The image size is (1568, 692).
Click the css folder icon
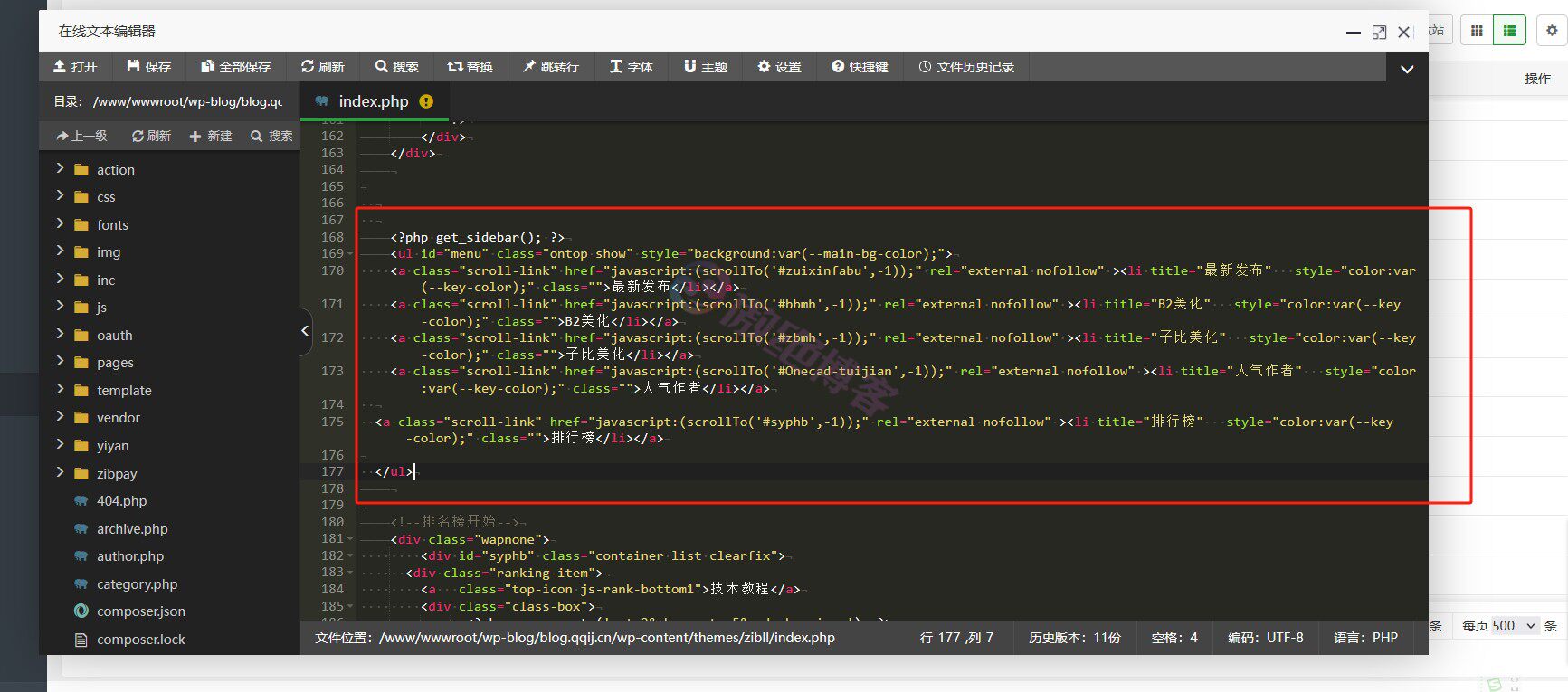81,196
